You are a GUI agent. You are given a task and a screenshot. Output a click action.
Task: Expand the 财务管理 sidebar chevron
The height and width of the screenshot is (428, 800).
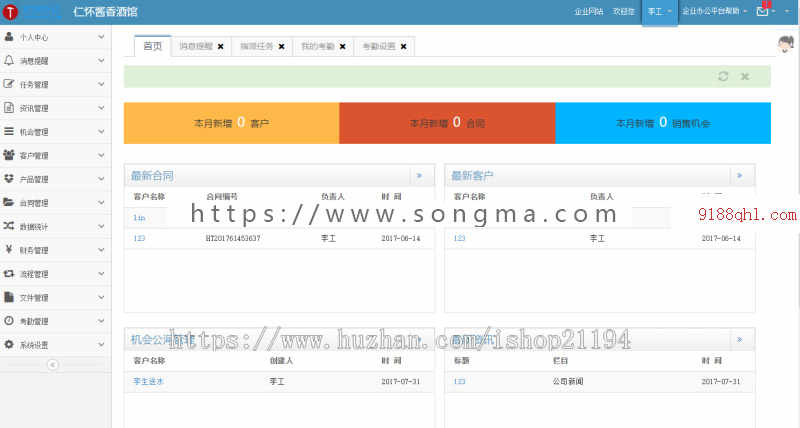tap(101, 249)
